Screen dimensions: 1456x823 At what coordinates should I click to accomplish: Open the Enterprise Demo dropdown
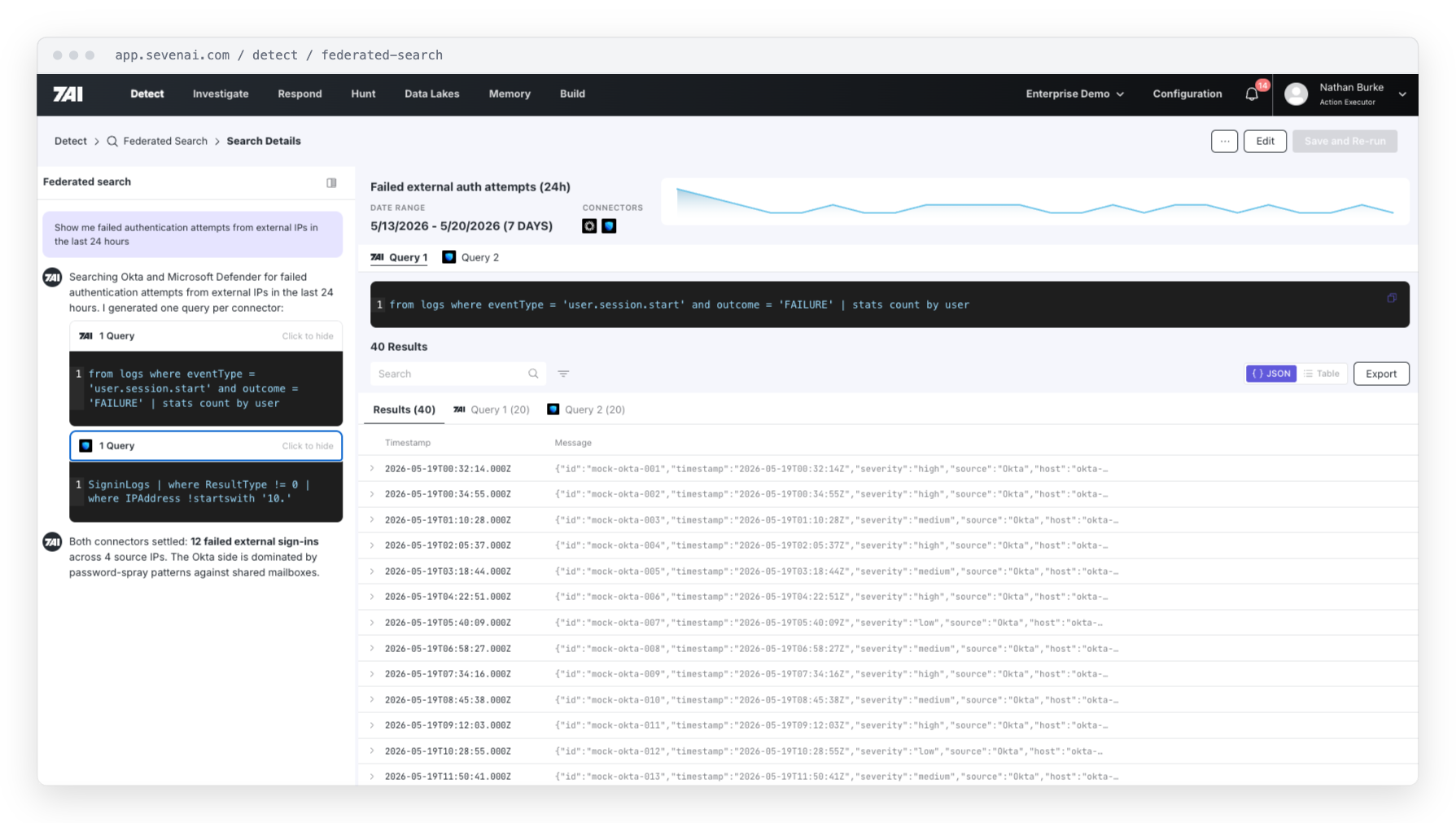click(1074, 94)
